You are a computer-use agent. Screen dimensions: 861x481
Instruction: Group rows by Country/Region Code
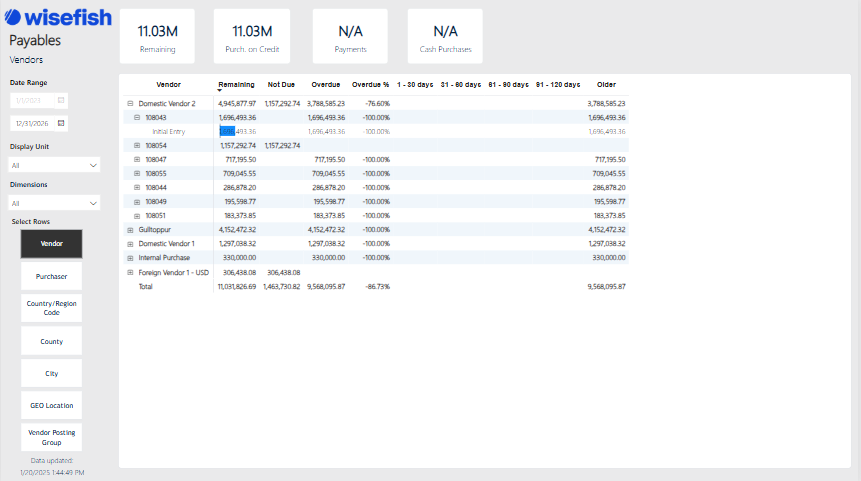pos(51,308)
